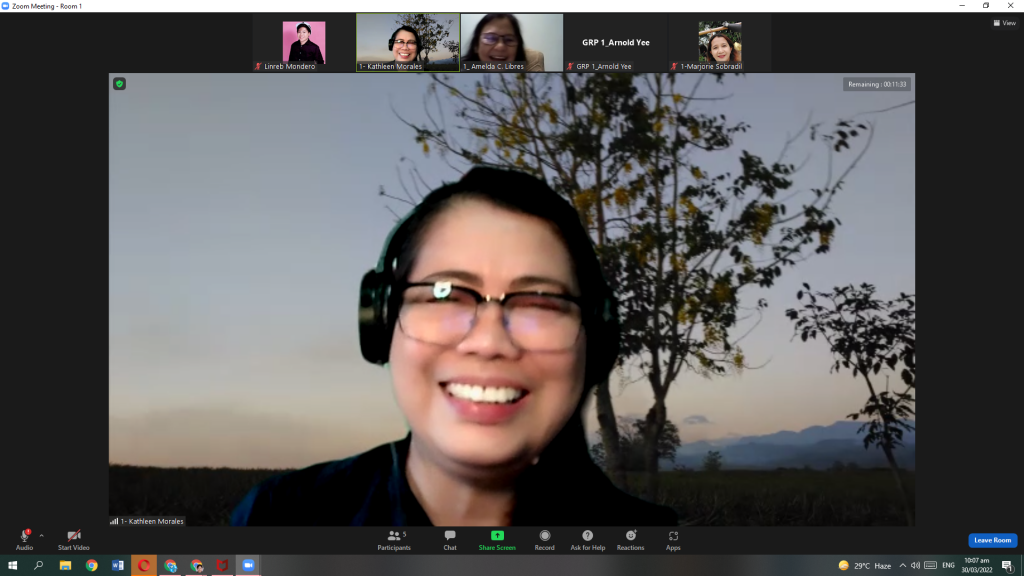Open Zoom Apps panel
This screenshot has height=576, width=1024.
[673, 539]
